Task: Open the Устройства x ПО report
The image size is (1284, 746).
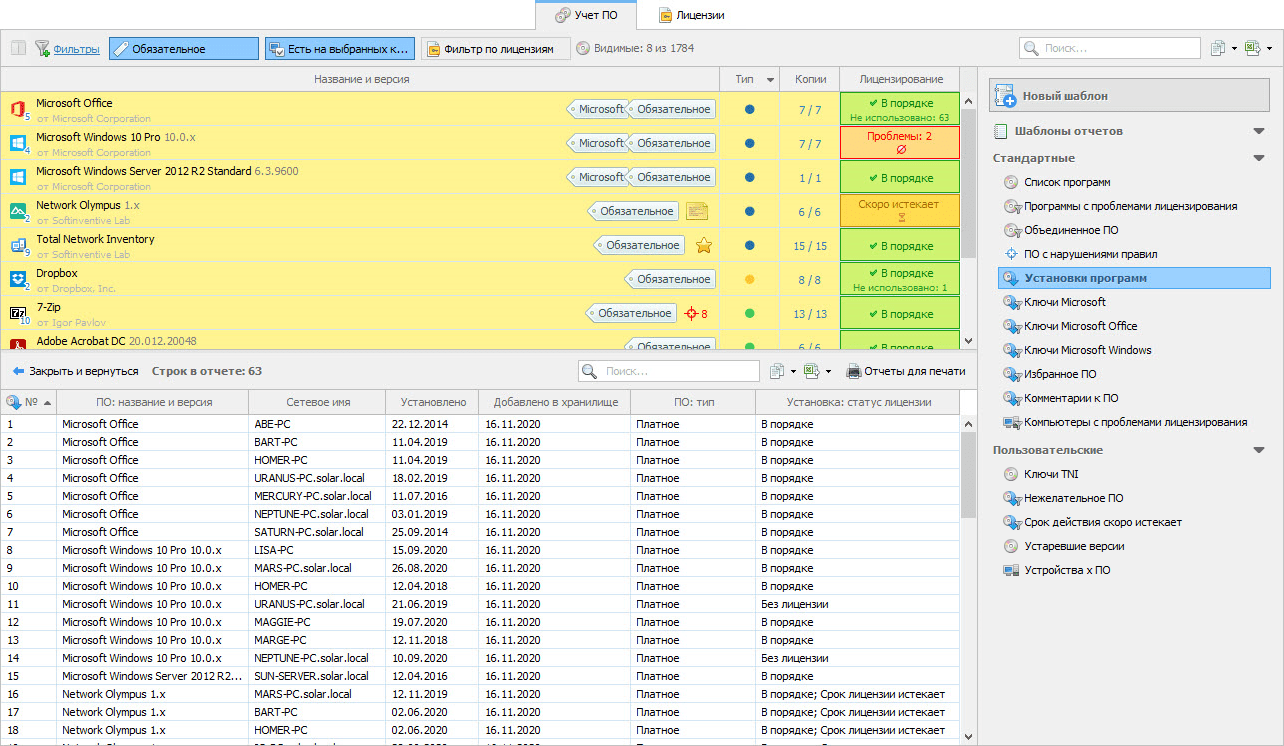Action: (1057, 570)
